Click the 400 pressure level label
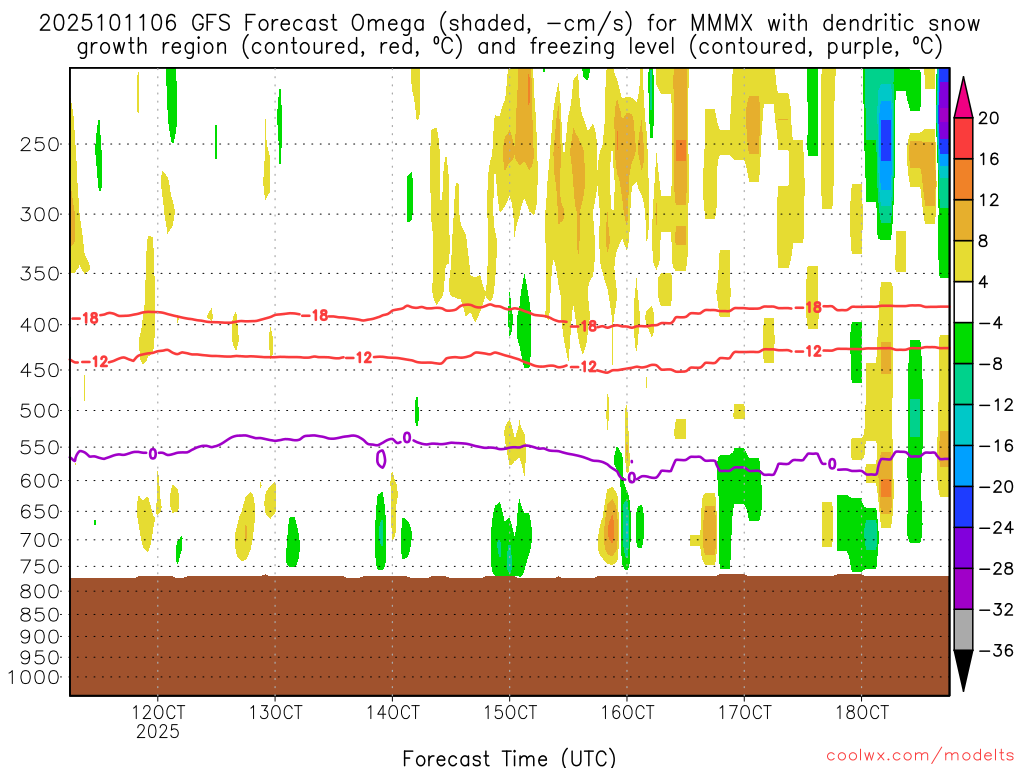The height and width of the screenshot is (768, 1024). [40, 325]
